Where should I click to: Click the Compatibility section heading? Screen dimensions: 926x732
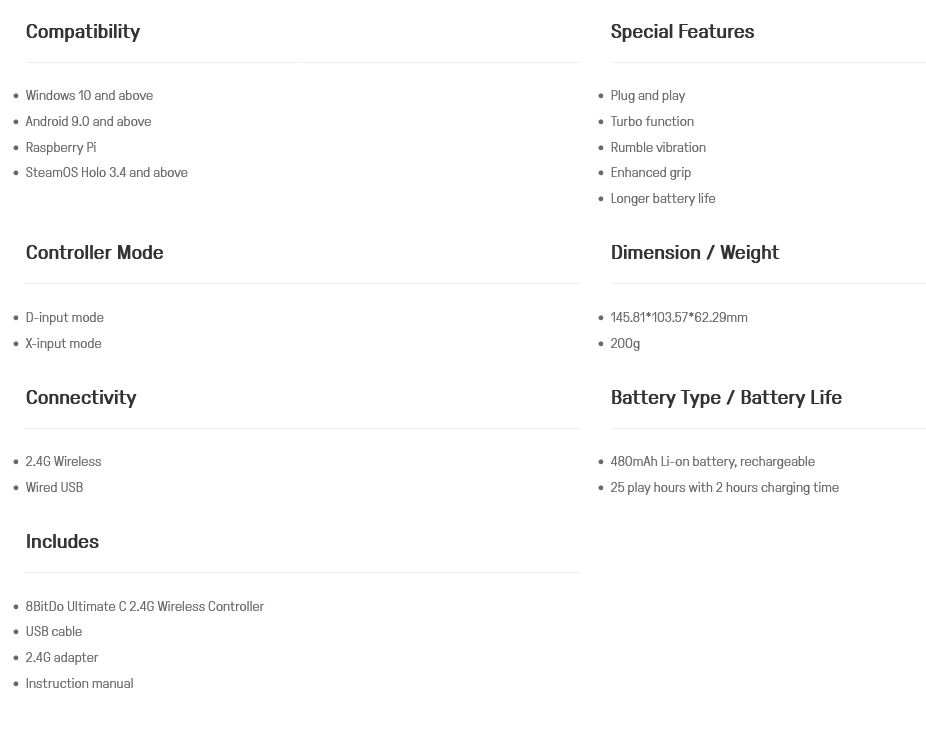[83, 32]
